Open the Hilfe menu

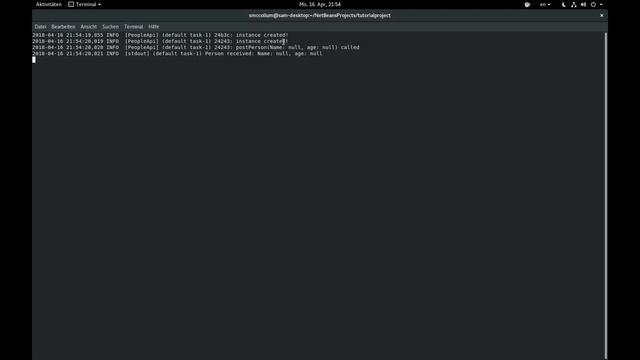click(154, 27)
